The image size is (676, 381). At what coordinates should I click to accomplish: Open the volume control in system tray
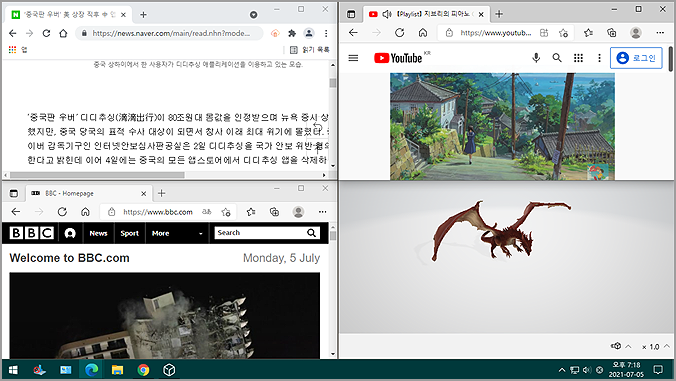pos(587,370)
